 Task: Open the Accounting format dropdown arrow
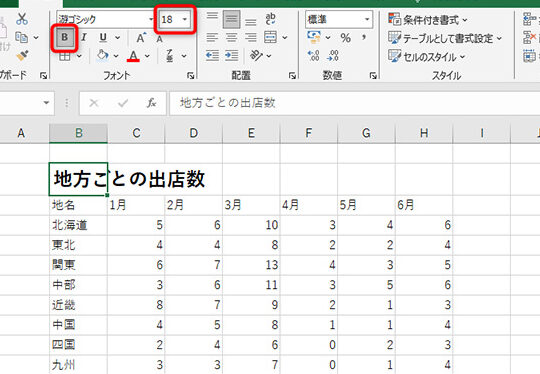tap(328, 38)
